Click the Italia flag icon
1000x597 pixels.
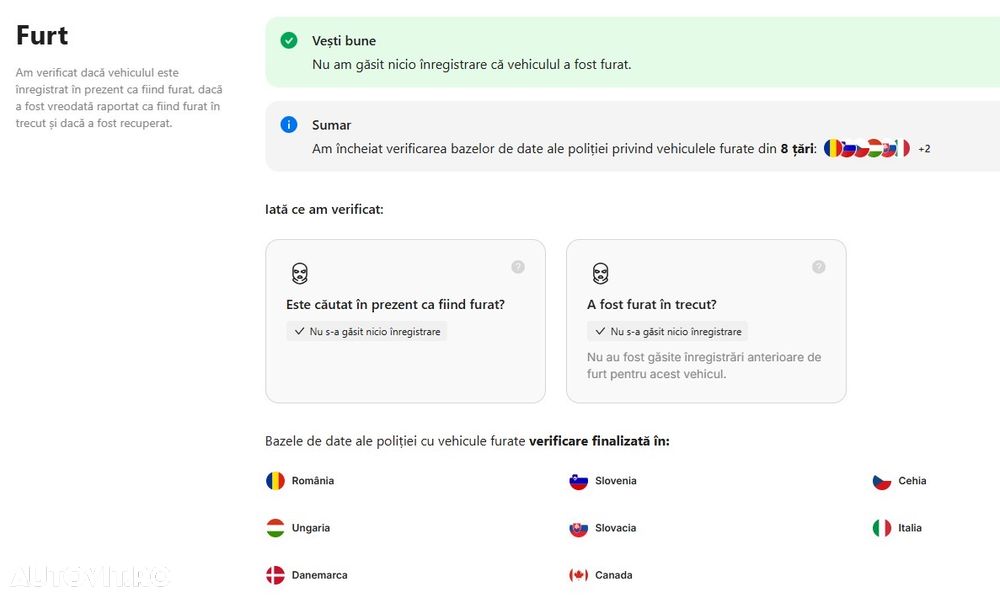pyautogui.click(x=881, y=528)
